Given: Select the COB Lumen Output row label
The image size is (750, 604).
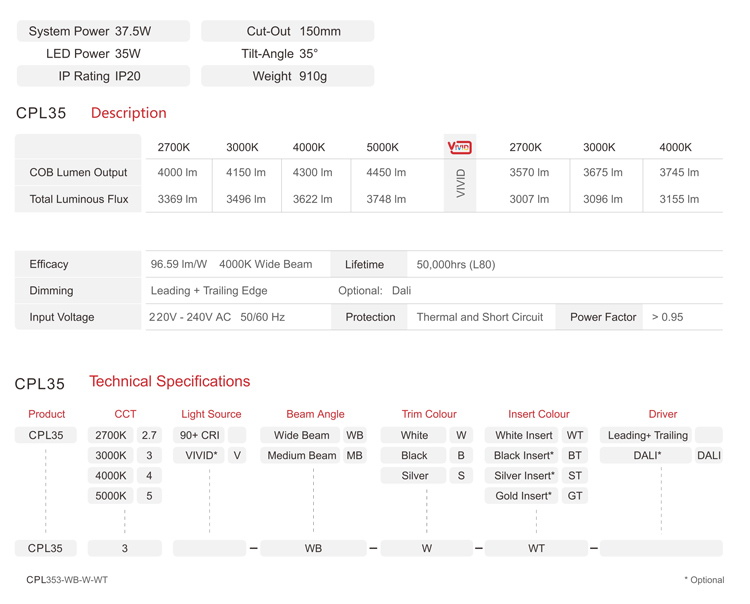Looking at the screenshot, I should pyautogui.click(x=78, y=172).
